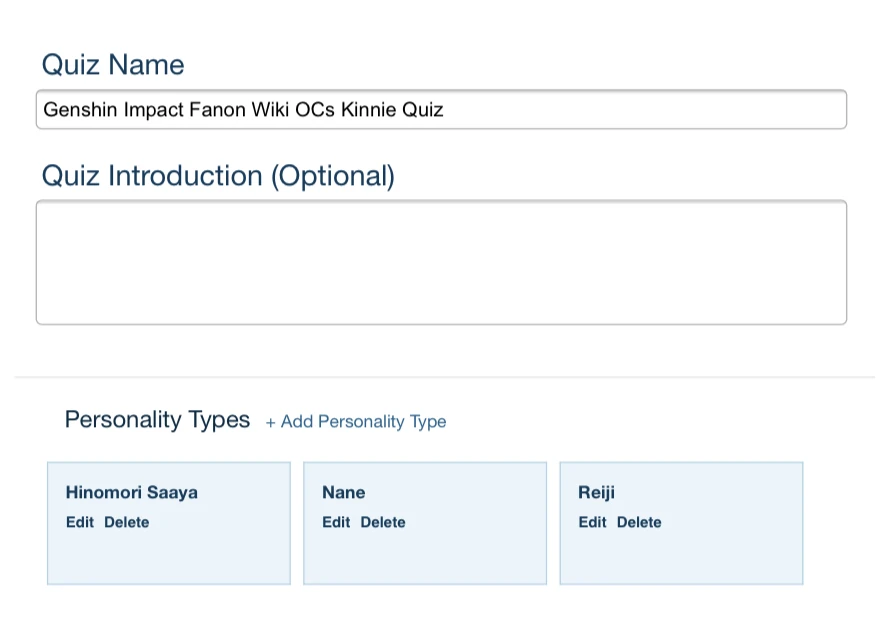This screenshot has width=890, height=617.
Task: Click the Hinomori Saaya card title
Action: [132, 492]
